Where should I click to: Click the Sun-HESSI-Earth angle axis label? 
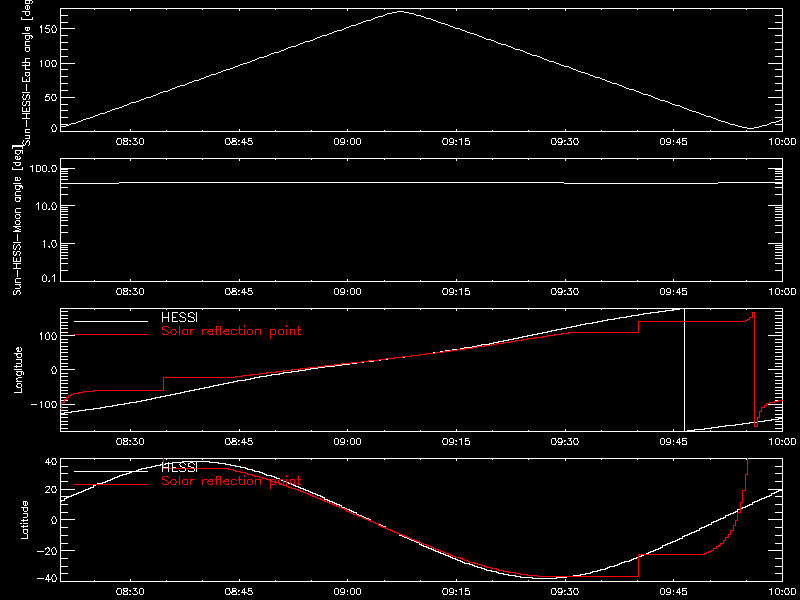click(x=29, y=73)
